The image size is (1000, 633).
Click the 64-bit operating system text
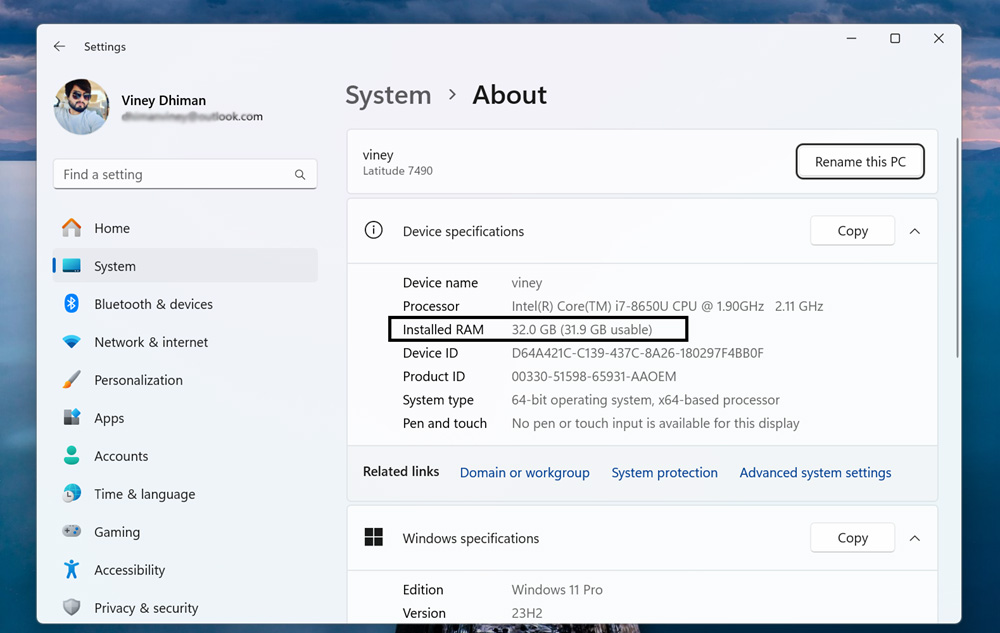[x=645, y=400]
